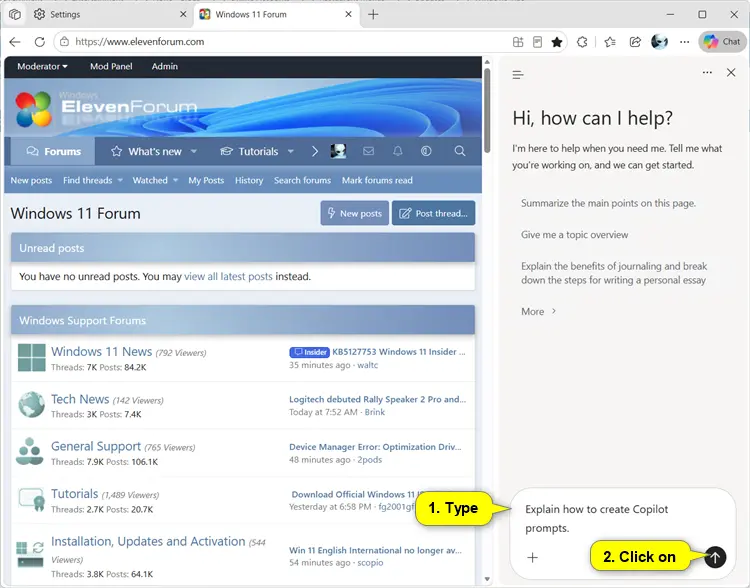Open the Edge tab actions menu icon
The image size is (750, 588).
click(15, 14)
